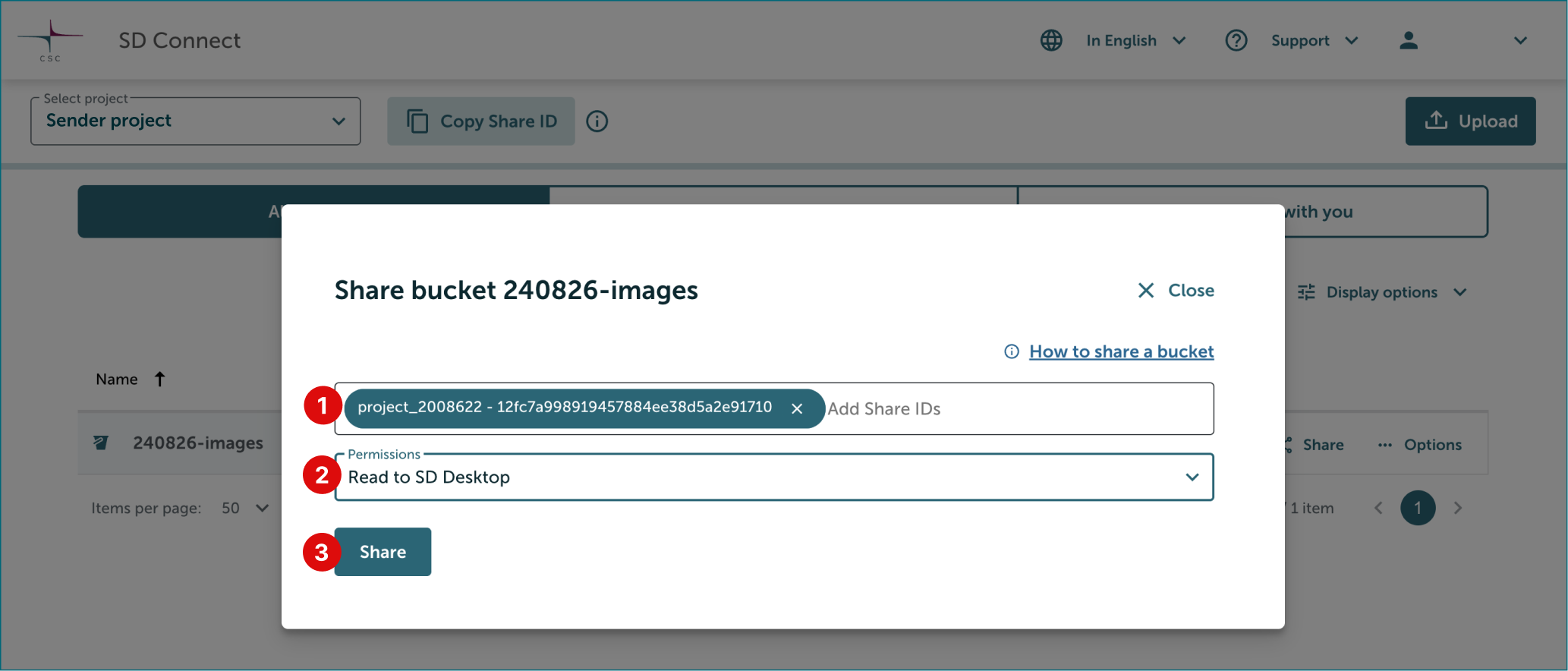The width and height of the screenshot is (1568, 671).
Task: Click the Display options sliders icon
Action: [x=1306, y=292]
